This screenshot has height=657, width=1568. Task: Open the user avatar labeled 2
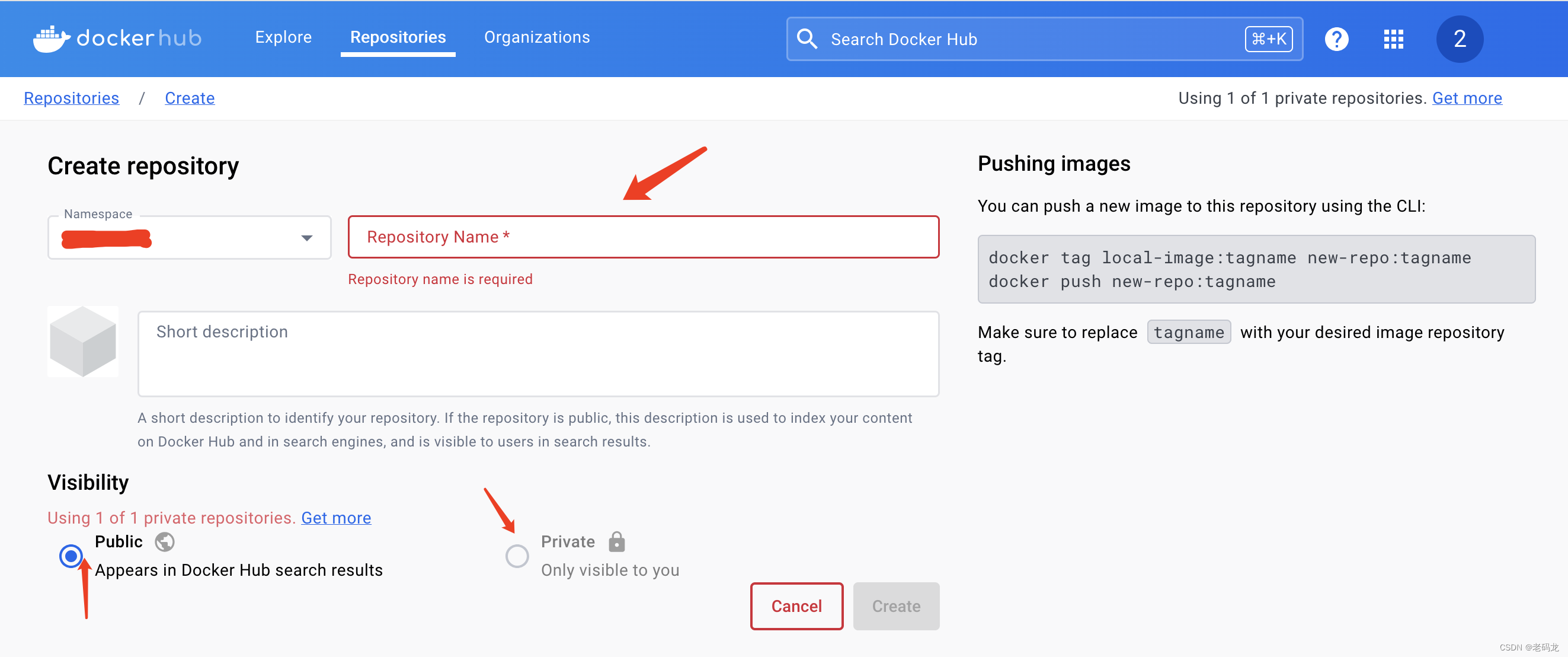click(x=1459, y=39)
